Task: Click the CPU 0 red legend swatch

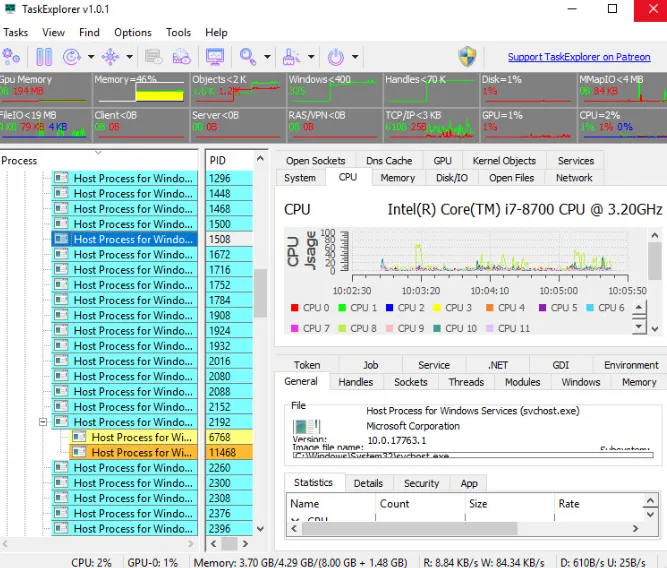Action: (x=294, y=308)
